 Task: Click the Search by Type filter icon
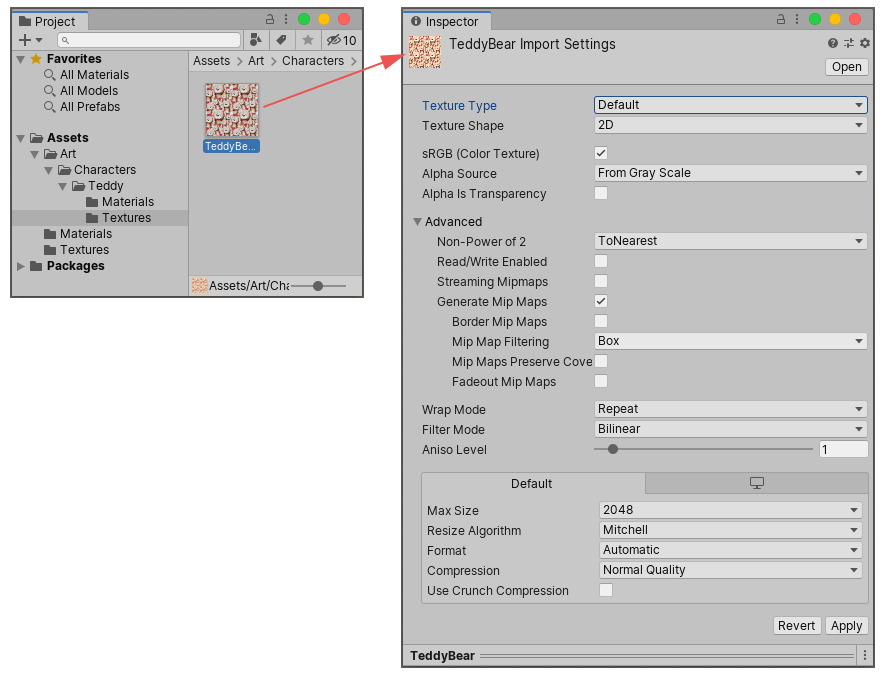256,40
